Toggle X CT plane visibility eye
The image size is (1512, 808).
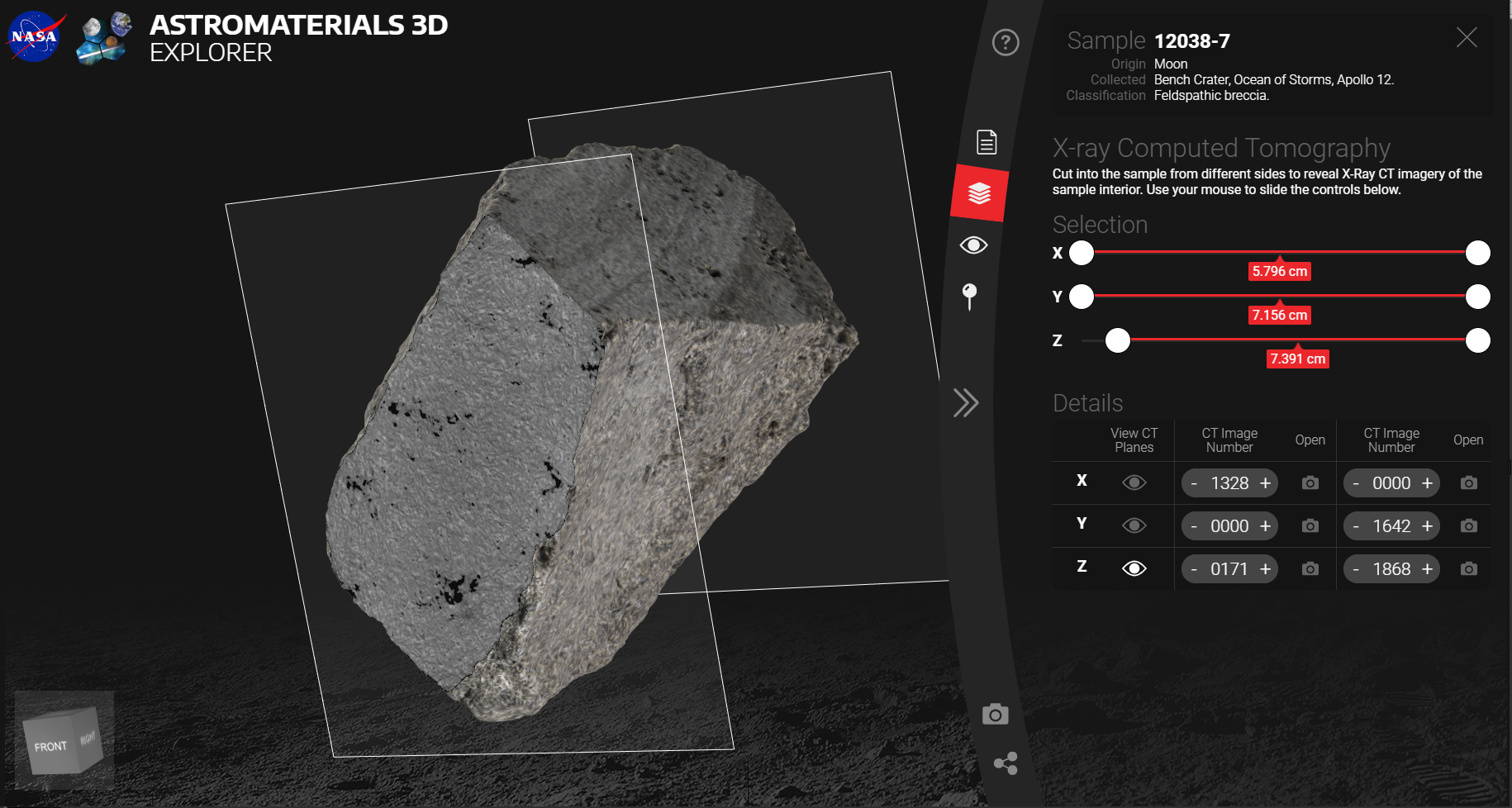click(x=1134, y=482)
